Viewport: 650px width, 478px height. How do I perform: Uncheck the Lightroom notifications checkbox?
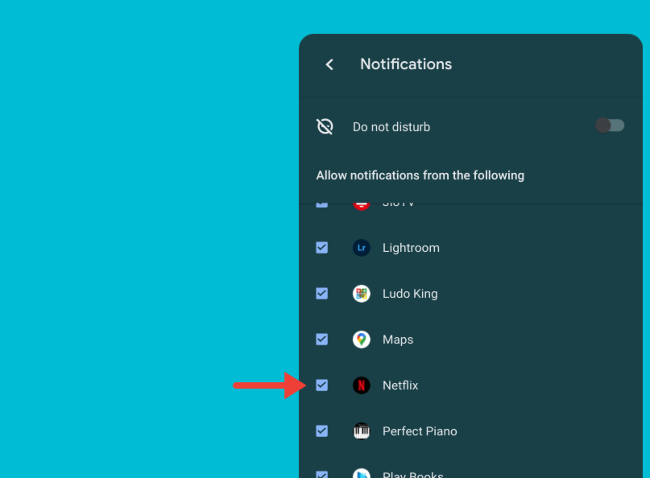(x=322, y=248)
